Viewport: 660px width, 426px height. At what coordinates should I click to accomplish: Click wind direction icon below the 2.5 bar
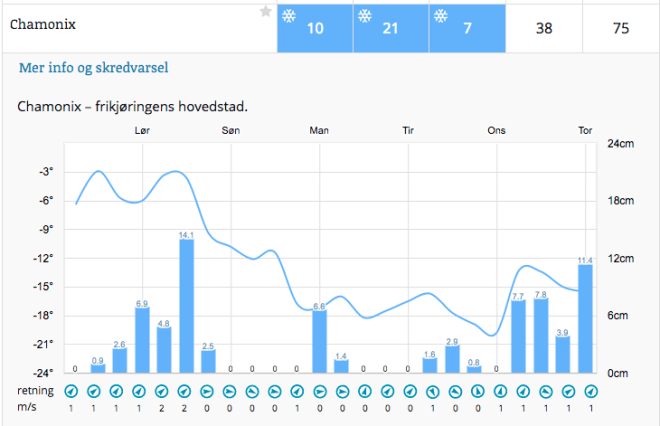[207, 391]
